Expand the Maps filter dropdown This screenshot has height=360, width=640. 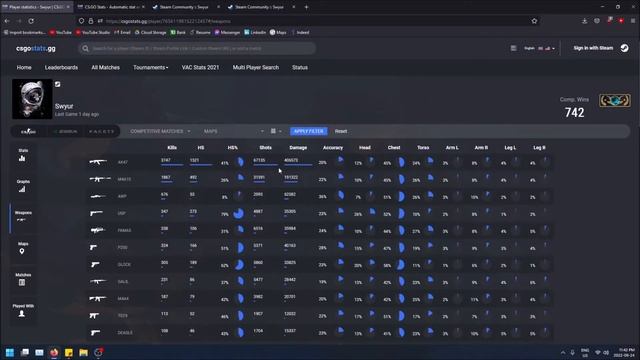coord(234,131)
